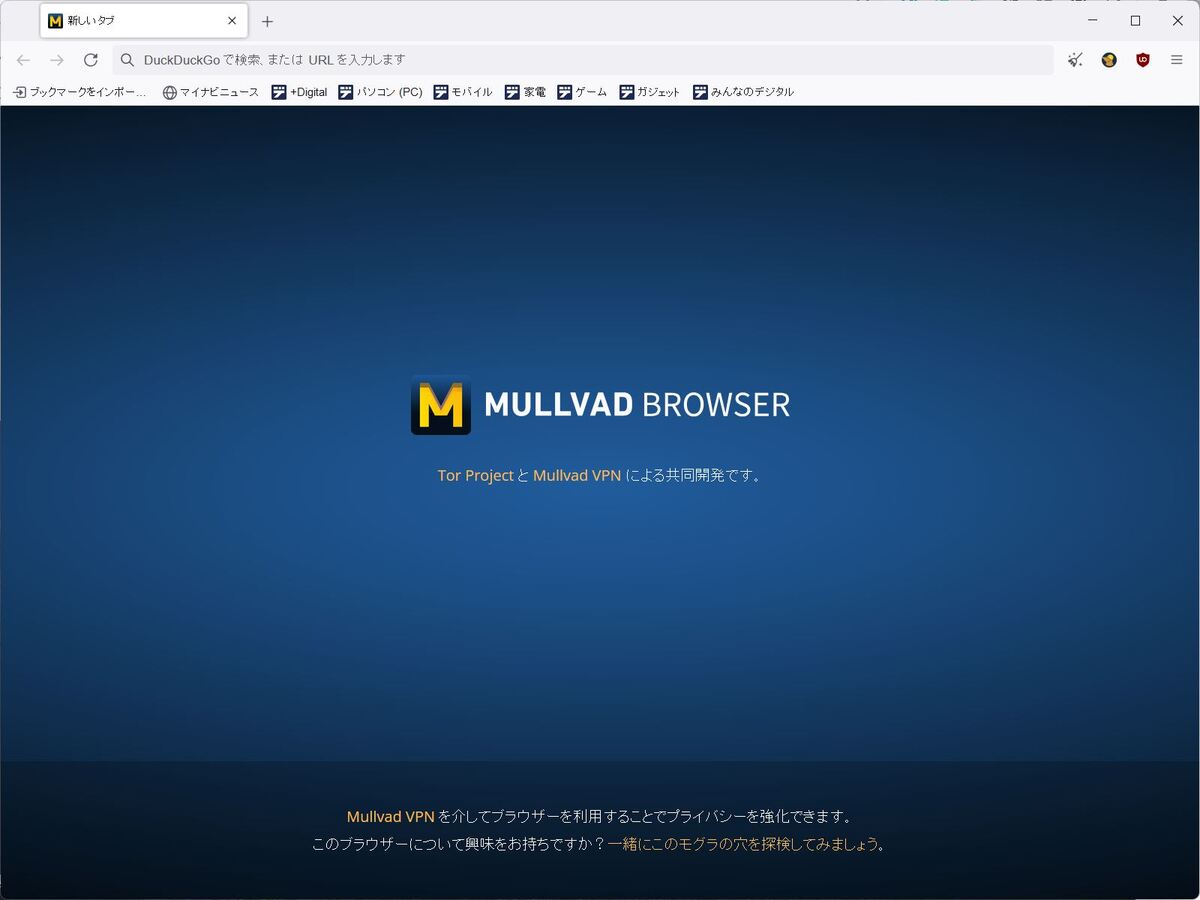Minimize the browser window

tap(1093, 21)
